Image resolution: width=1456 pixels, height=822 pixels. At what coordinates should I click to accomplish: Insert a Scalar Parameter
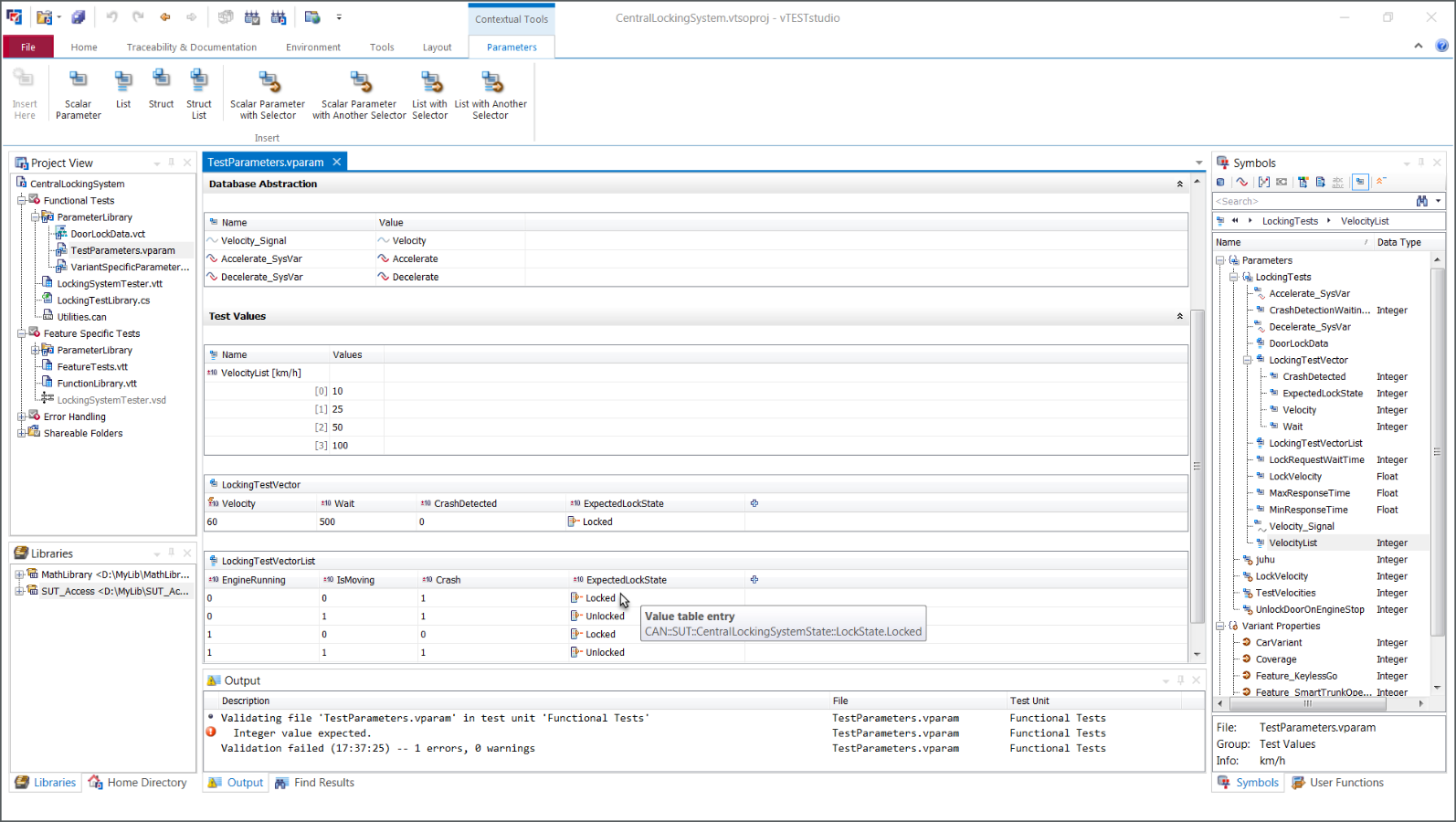[78, 94]
